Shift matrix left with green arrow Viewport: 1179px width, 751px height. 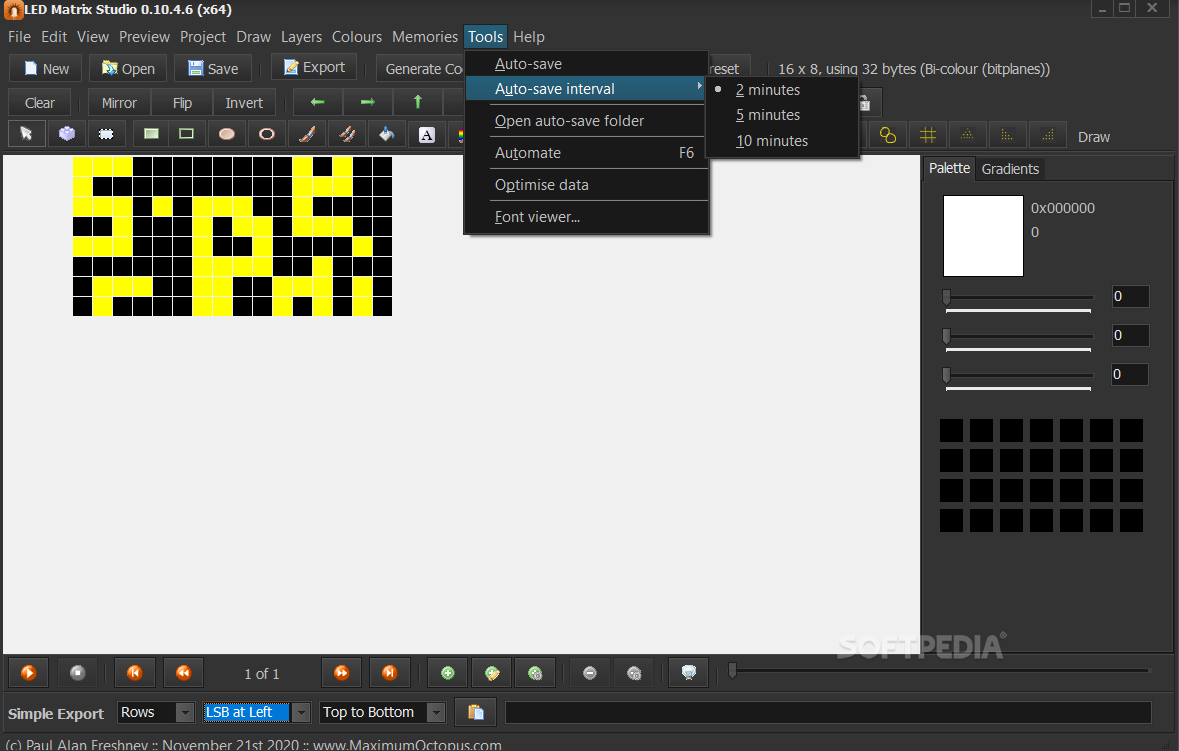(317, 102)
